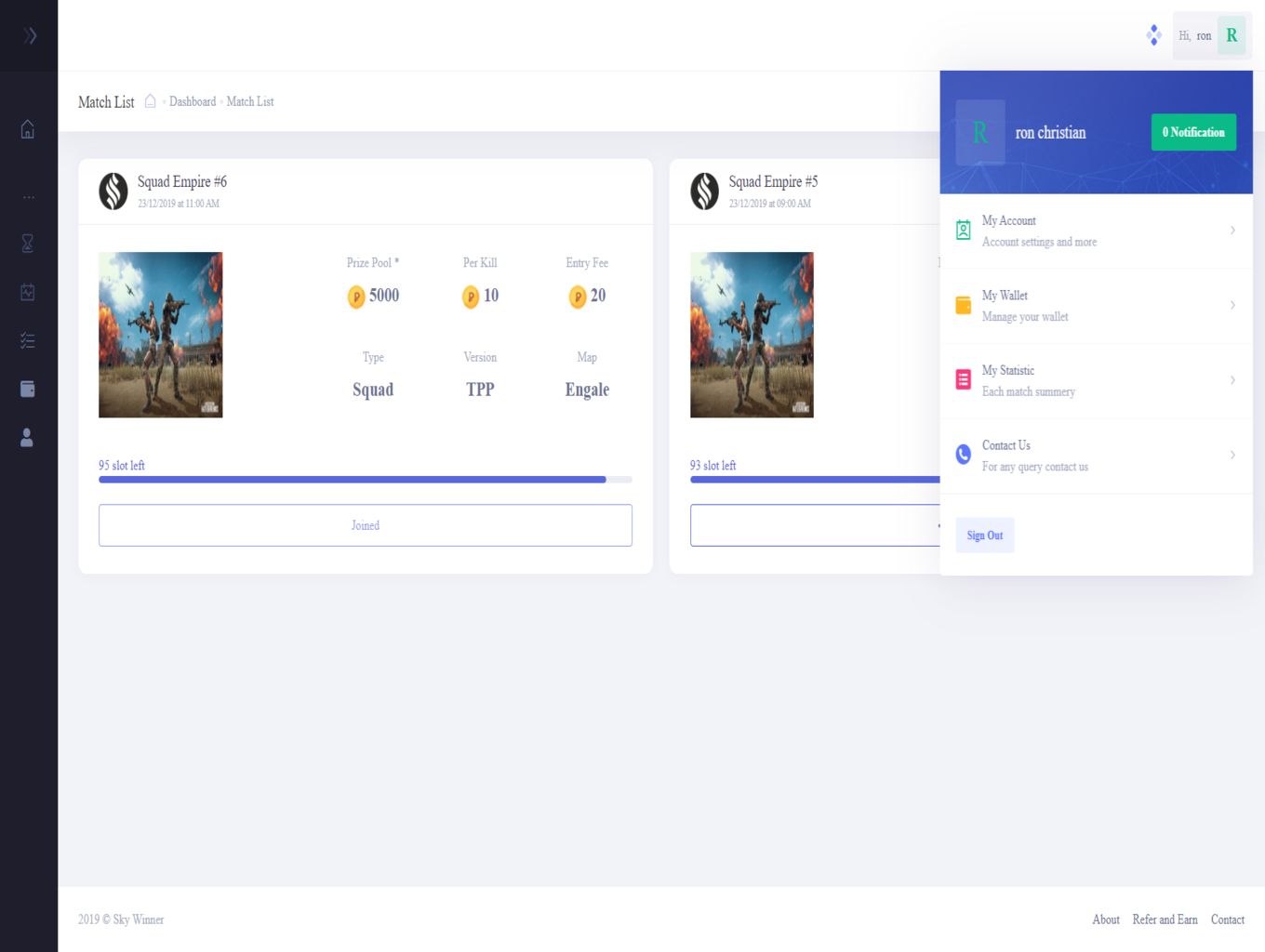Click the Entry Fee coin icon
1265x952 pixels.
click(x=578, y=297)
